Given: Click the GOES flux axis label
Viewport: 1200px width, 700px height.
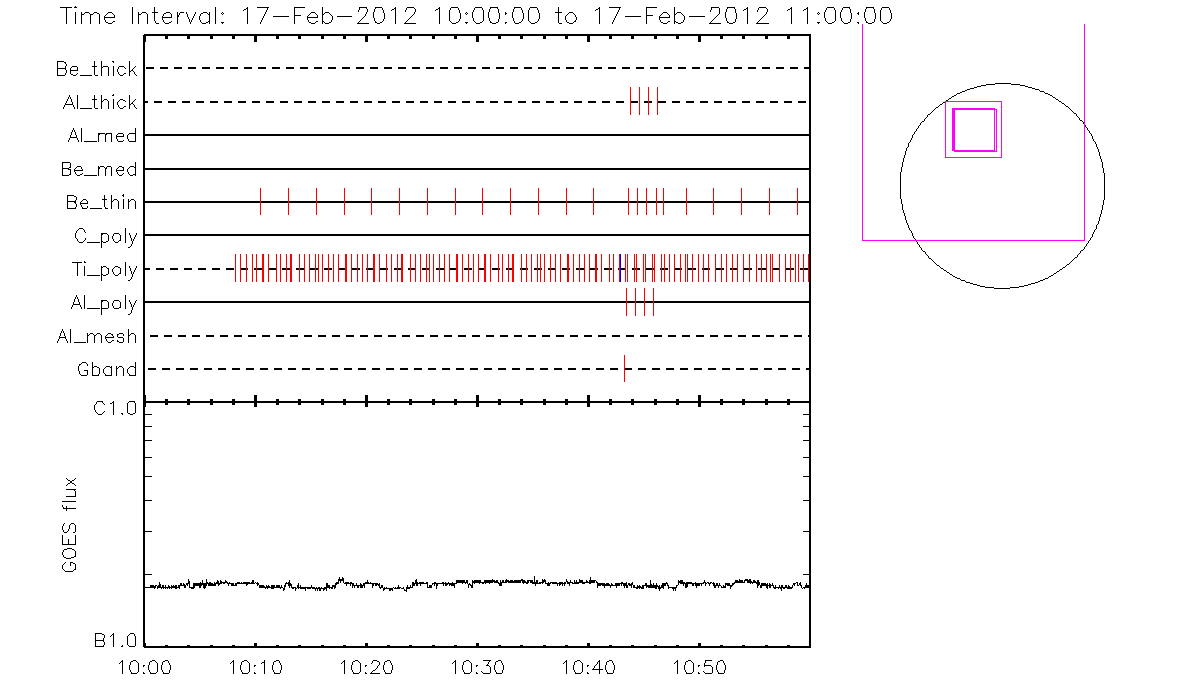Looking at the screenshot, I should pyautogui.click(x=70, y=524).
